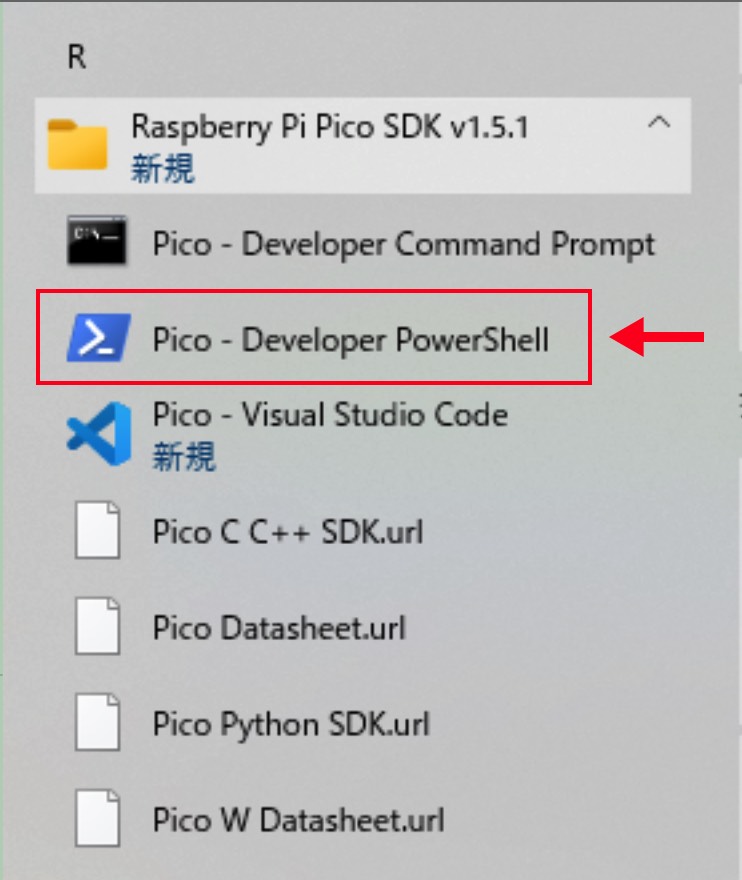Viewport: 742px width, 880px height.
Task: Open the Pico C C++ SDK.url link text
Action: [x=288, y=532]
